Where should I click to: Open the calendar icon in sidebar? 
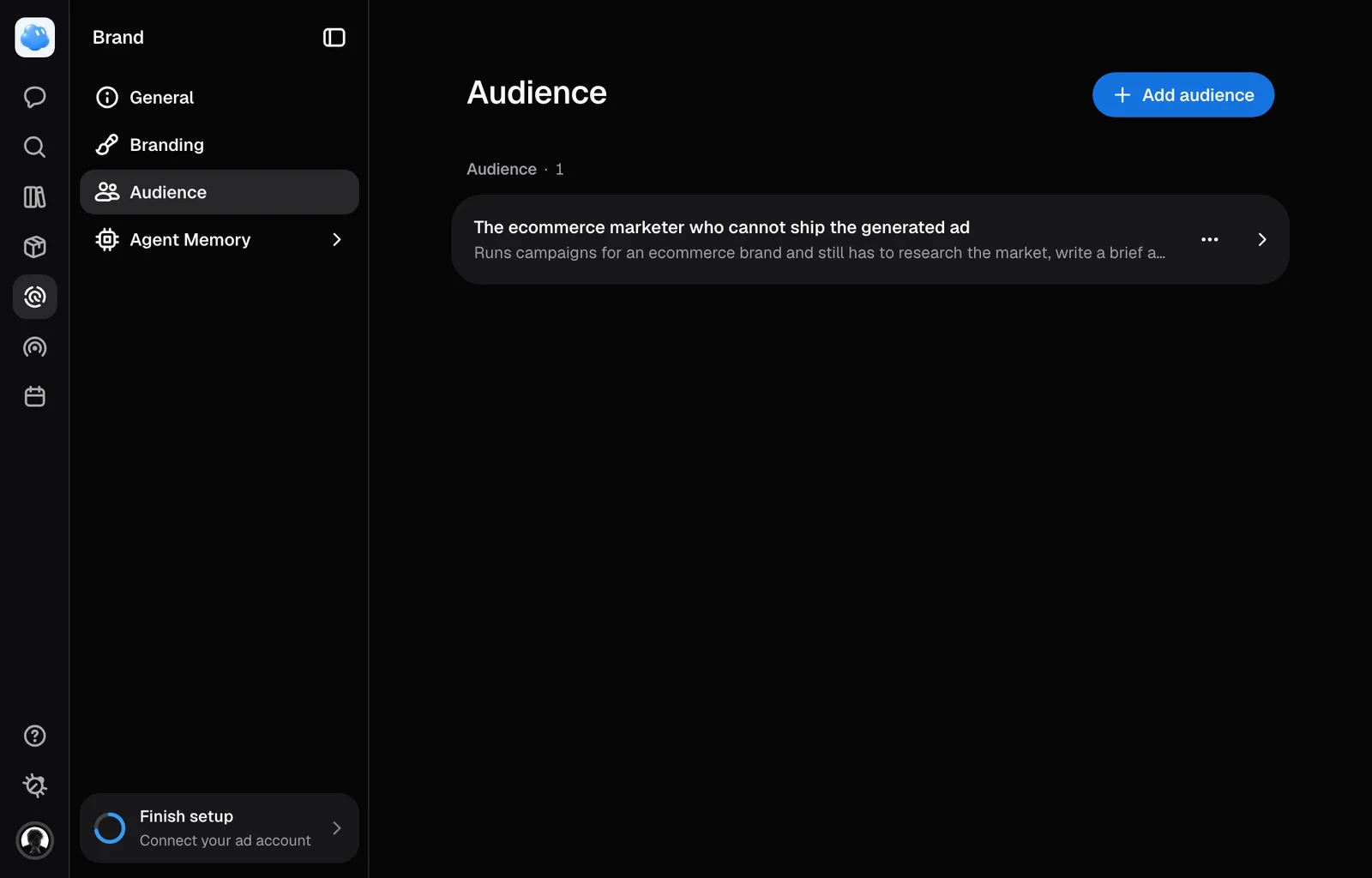coord(34,397)
